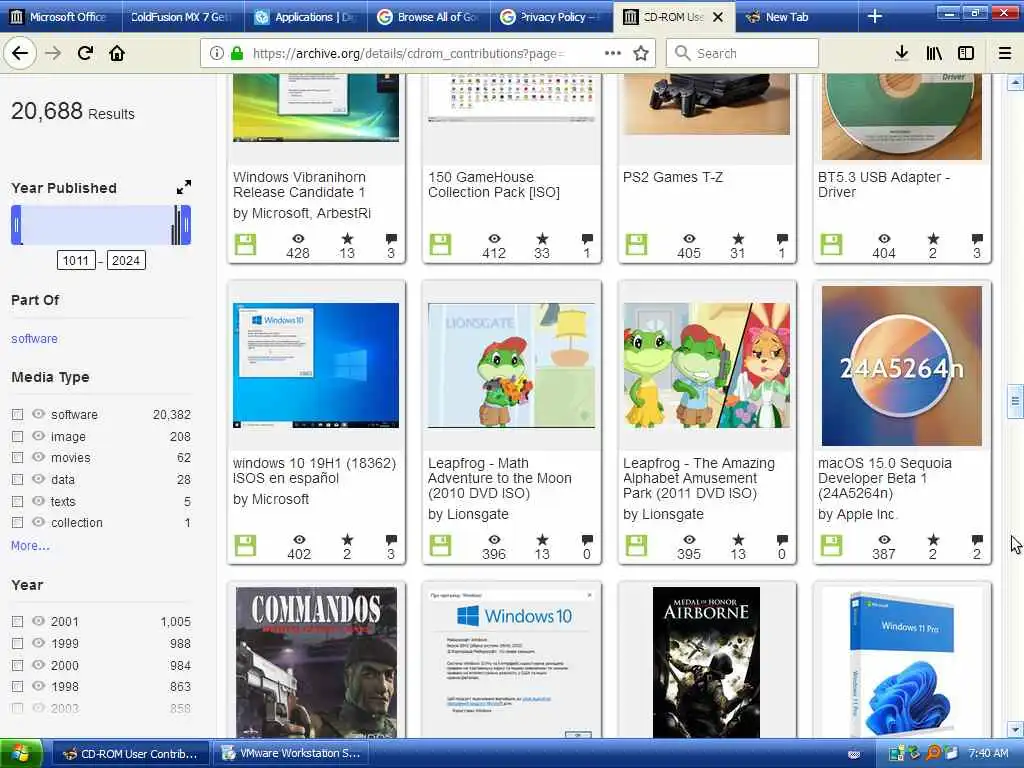Switch to the New Tab tab
This screenshot has height=768, width=1024.
pos(795,17)
